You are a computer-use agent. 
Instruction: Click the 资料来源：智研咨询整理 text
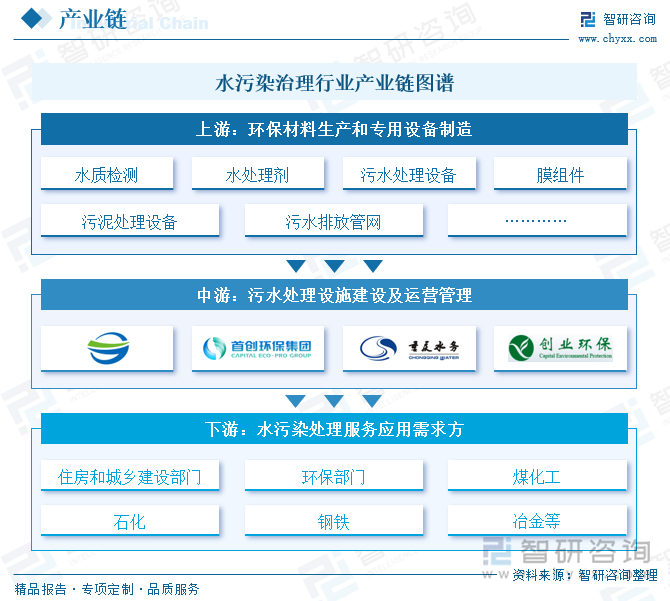tap(585, 575)
